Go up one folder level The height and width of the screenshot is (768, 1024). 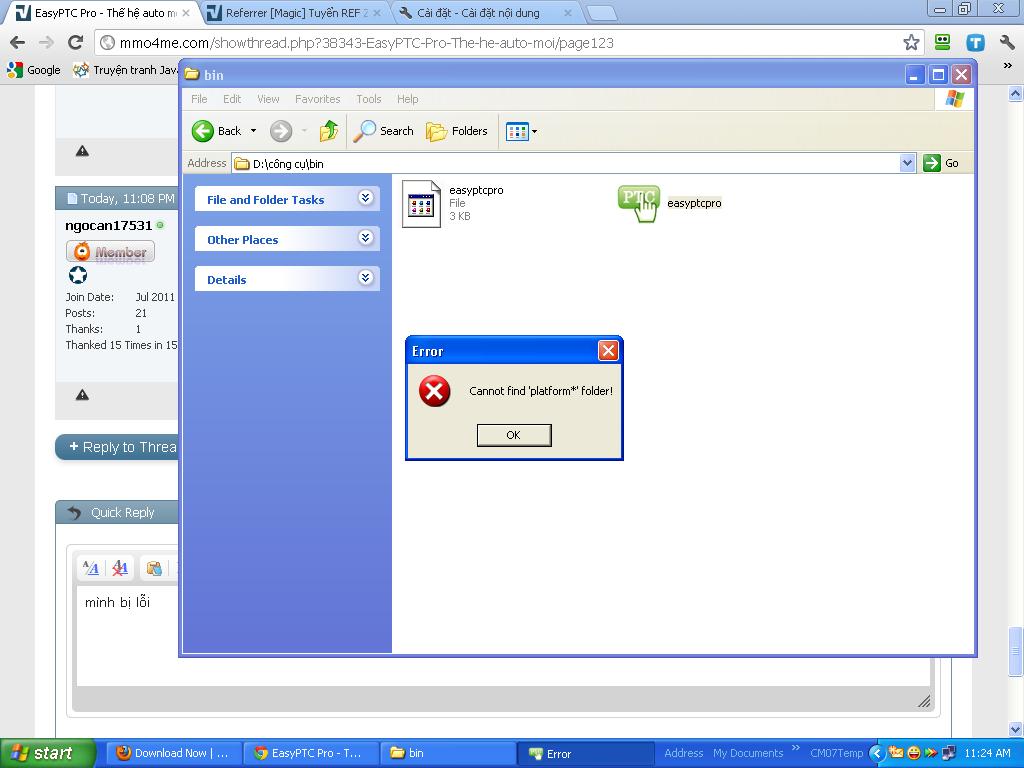[328, 131]
